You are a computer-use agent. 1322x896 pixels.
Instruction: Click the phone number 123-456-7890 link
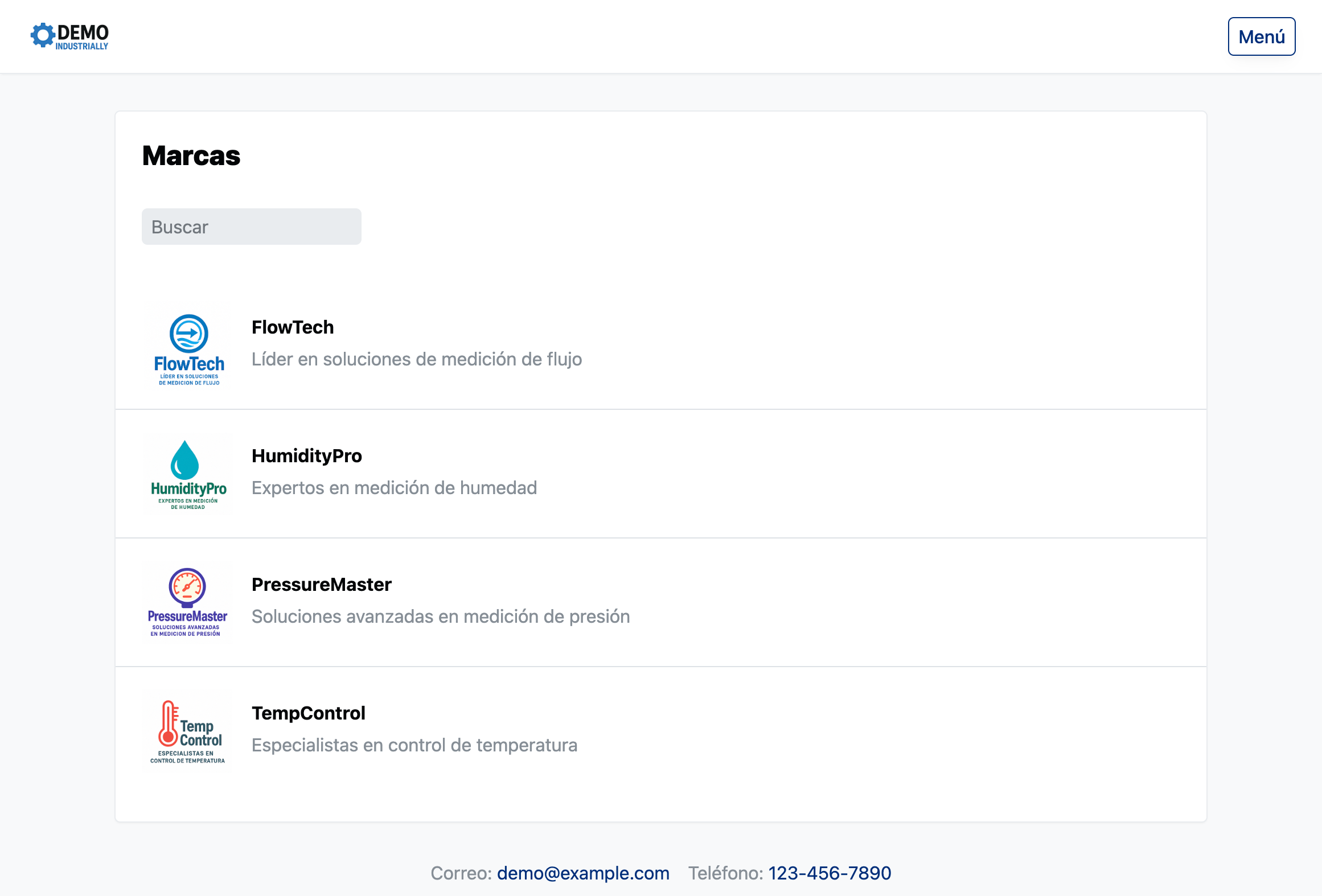click(x=829, y=873)
